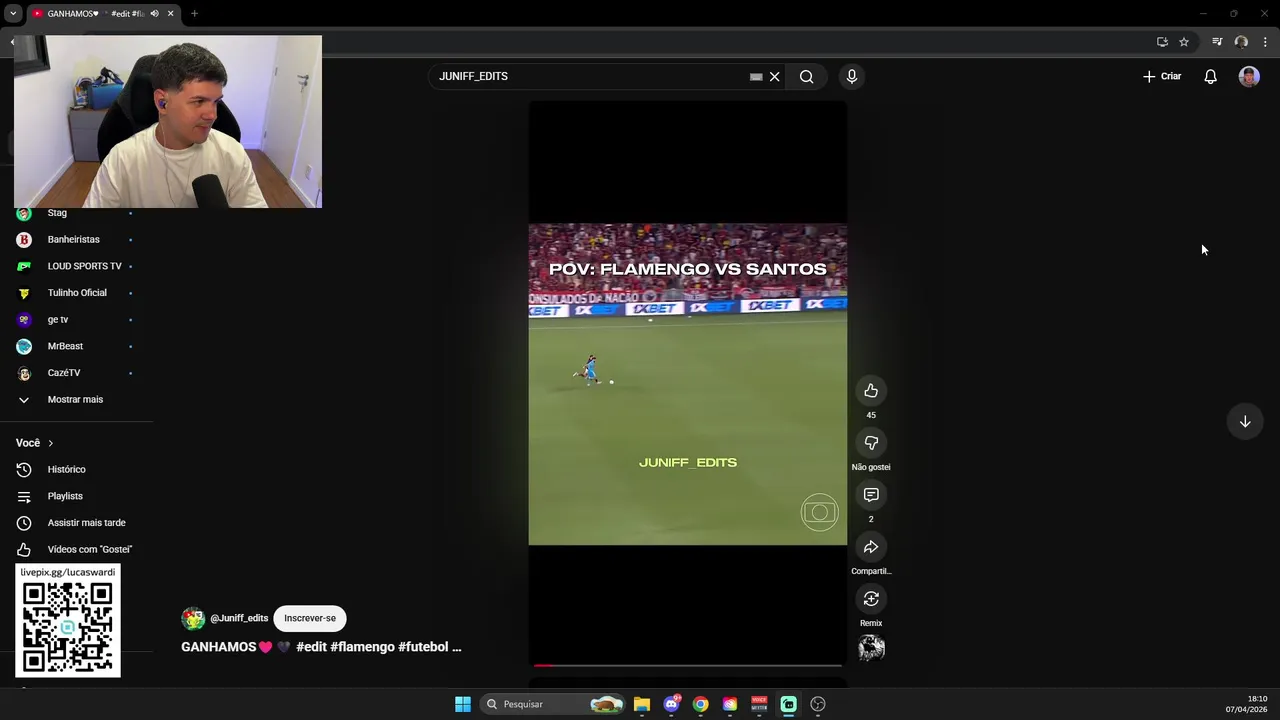Seek on the short's red progress bar
This screenshot has height=720, width=1280.
pyautogui.click(x=688, y=665)
